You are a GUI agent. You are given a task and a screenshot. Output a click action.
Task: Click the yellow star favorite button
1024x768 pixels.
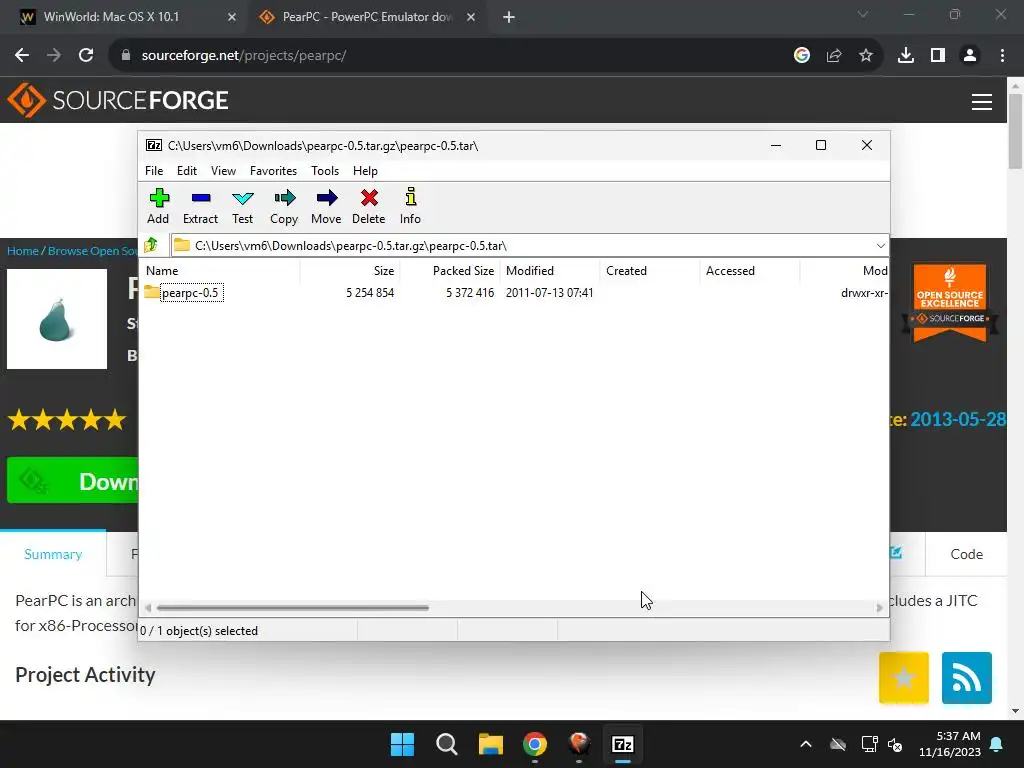pos(904,678)
